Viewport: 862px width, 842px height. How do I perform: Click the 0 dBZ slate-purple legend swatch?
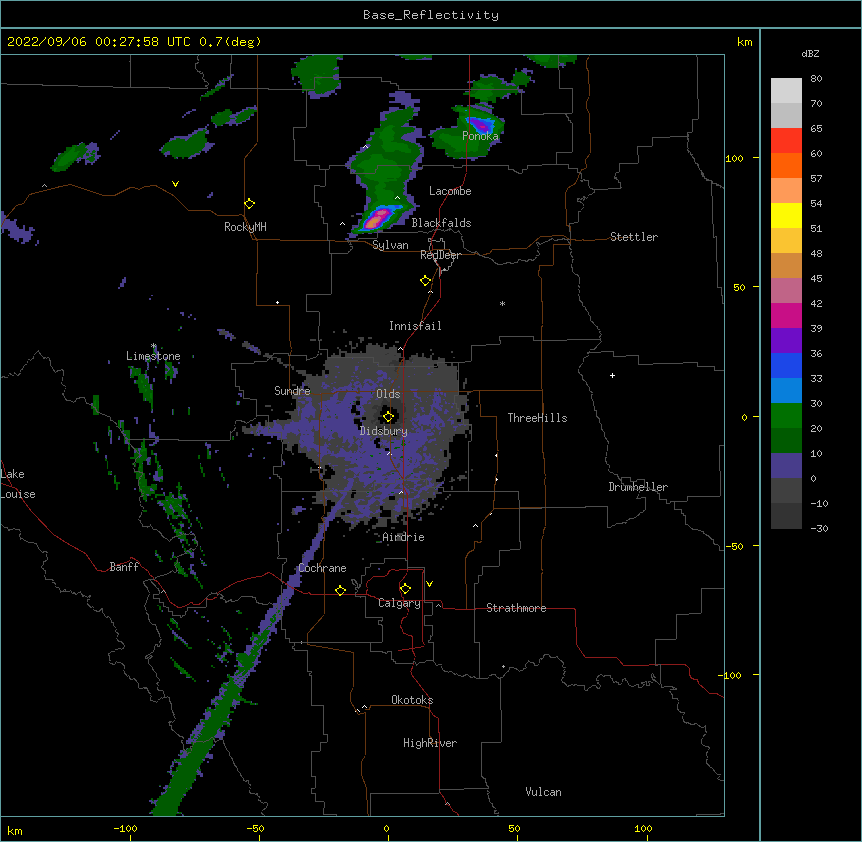pyautogui.click(x=786, y=466)
